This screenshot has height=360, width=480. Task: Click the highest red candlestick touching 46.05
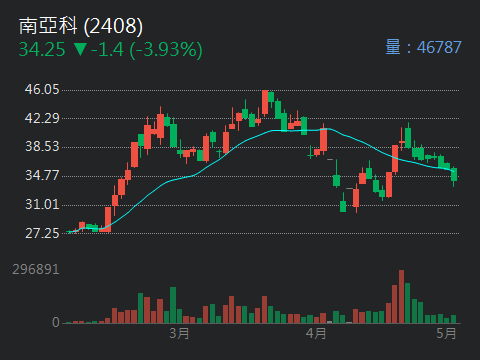click(265, 103)
